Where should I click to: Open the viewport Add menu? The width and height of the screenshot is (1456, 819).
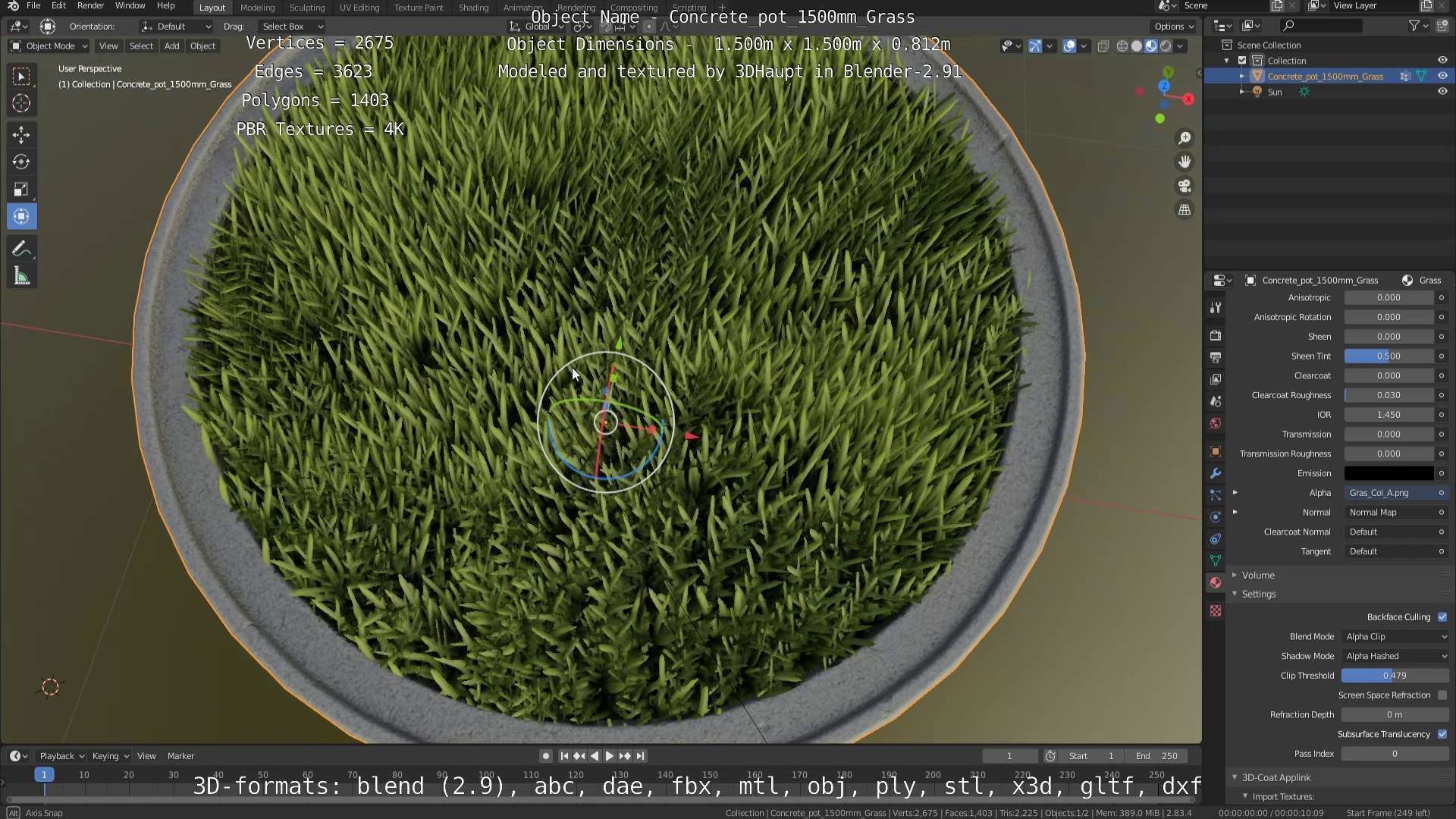click(x=172, y=46)
